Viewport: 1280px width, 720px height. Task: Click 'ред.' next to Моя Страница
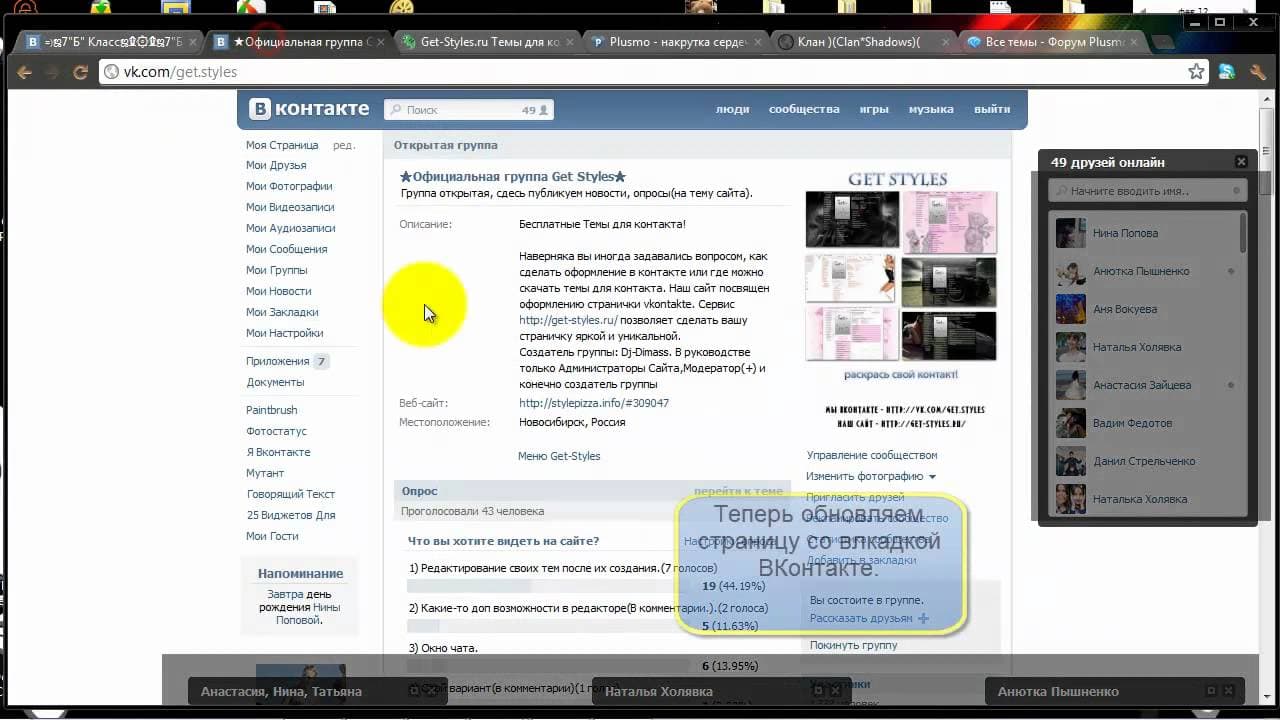pyautogui.click(x=344, y=145)
